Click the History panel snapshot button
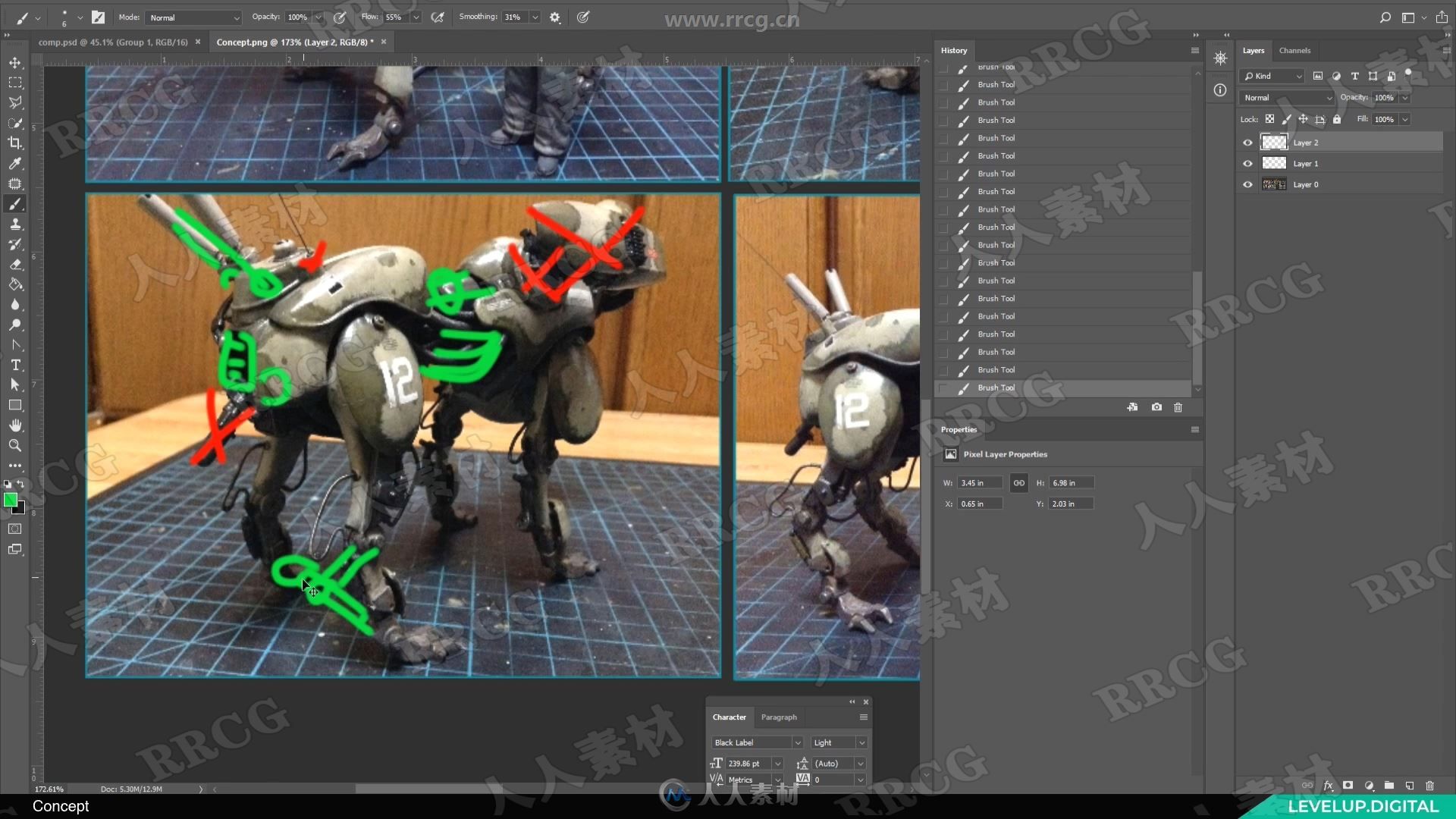 point(1156,407)
